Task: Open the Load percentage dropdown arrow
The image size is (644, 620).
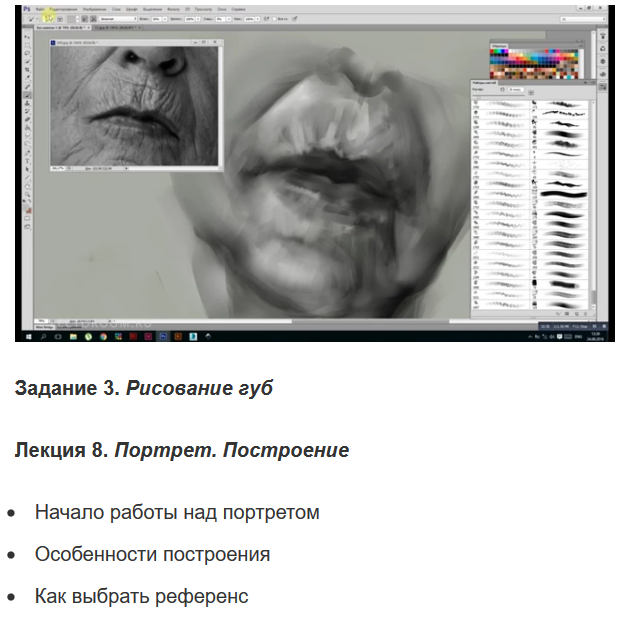Action: coord(198,19)
